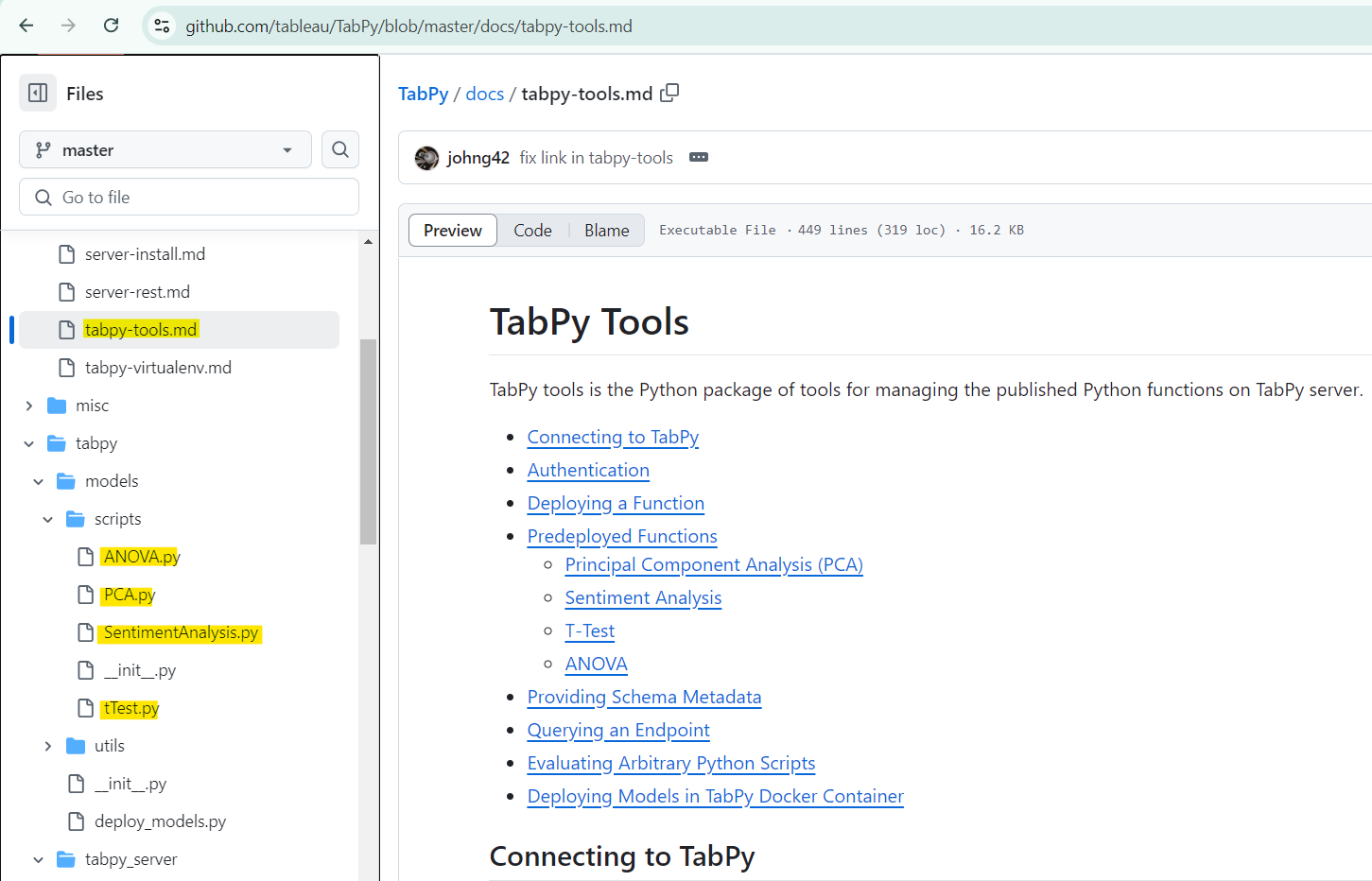Switch to the Preview tab
Image resolution: width=1372 pixels, height=881 pixels.
click(453, 230)
